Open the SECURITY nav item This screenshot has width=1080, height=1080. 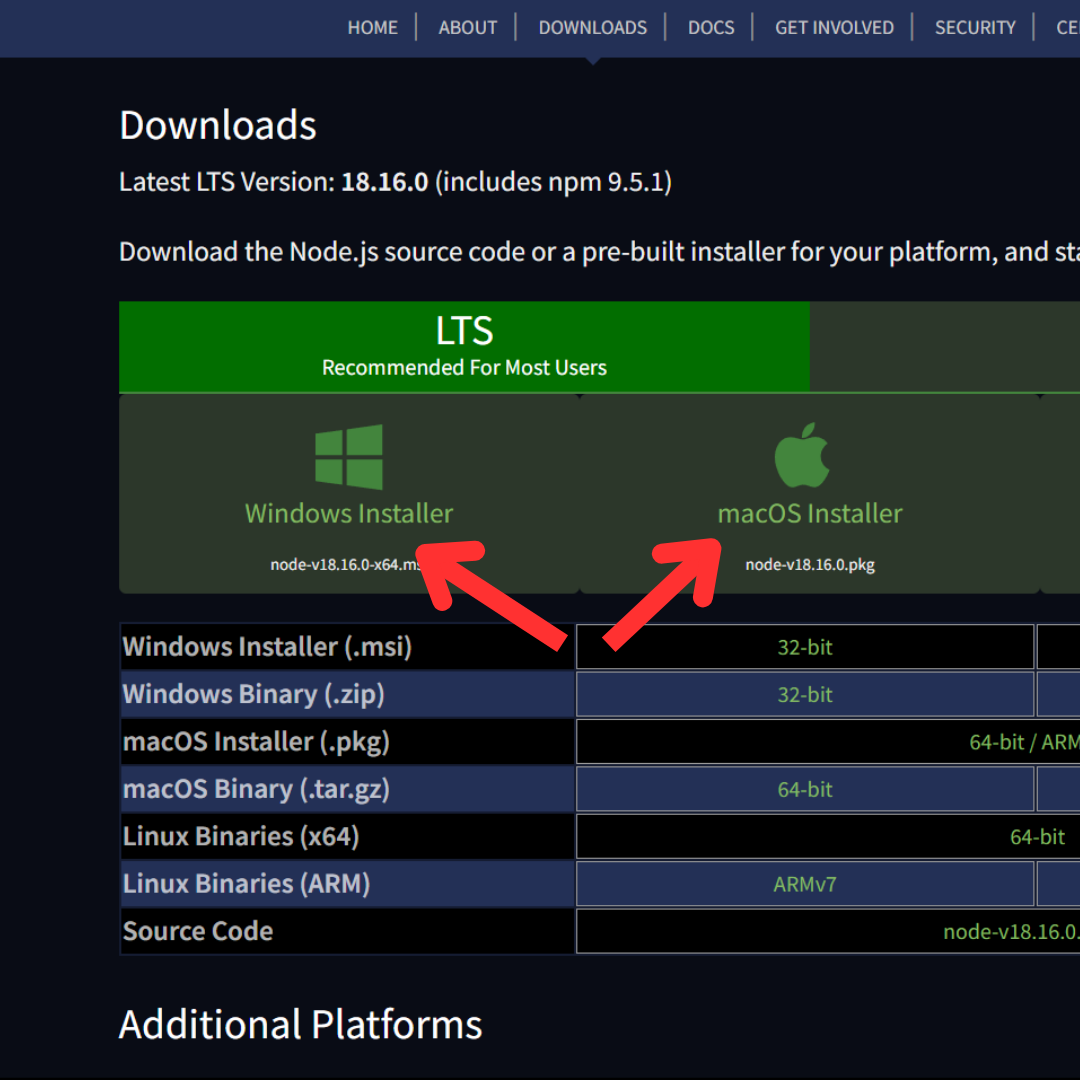click(x=975, y=28)
